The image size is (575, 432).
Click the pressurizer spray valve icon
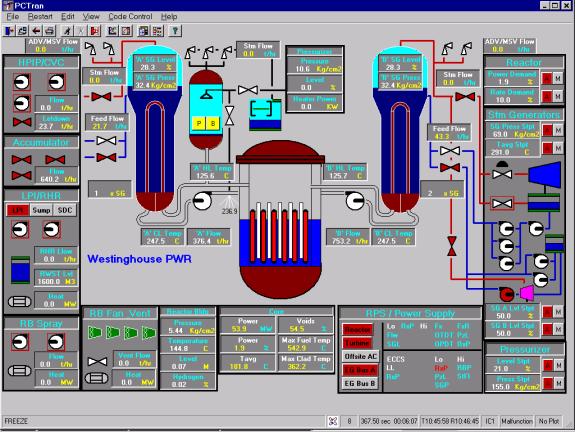(248, 90)
